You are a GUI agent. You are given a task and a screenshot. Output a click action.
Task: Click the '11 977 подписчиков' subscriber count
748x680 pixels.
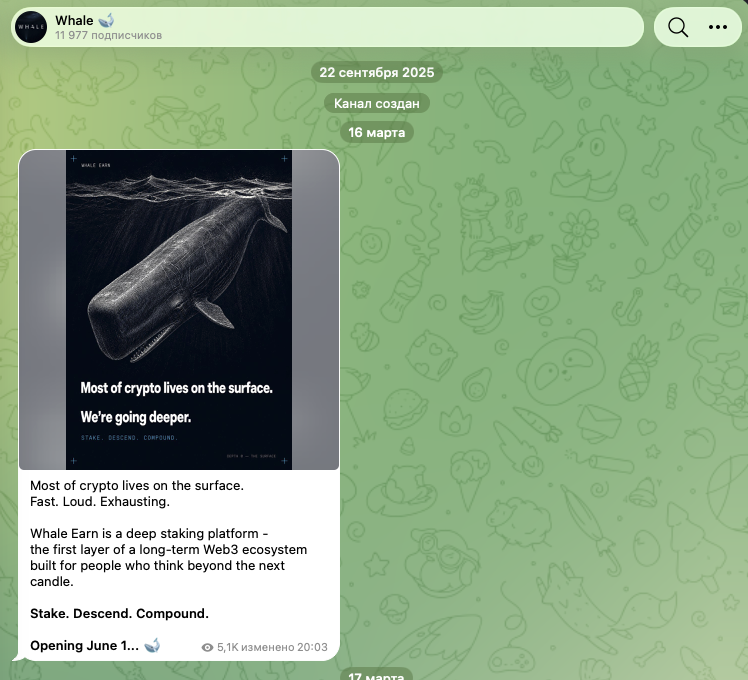pos(108,35)
